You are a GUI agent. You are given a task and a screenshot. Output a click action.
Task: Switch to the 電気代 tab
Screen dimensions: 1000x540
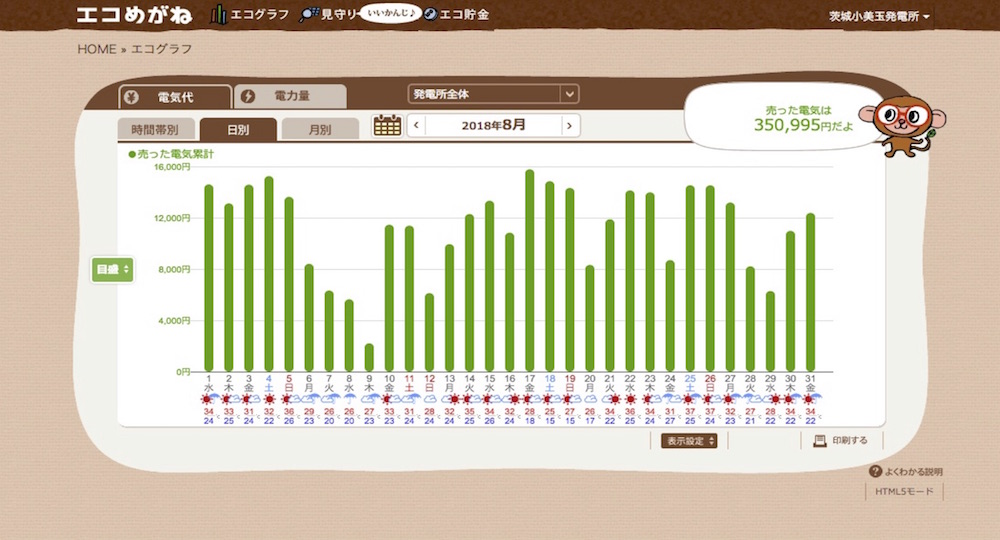(x=175, y=97)
